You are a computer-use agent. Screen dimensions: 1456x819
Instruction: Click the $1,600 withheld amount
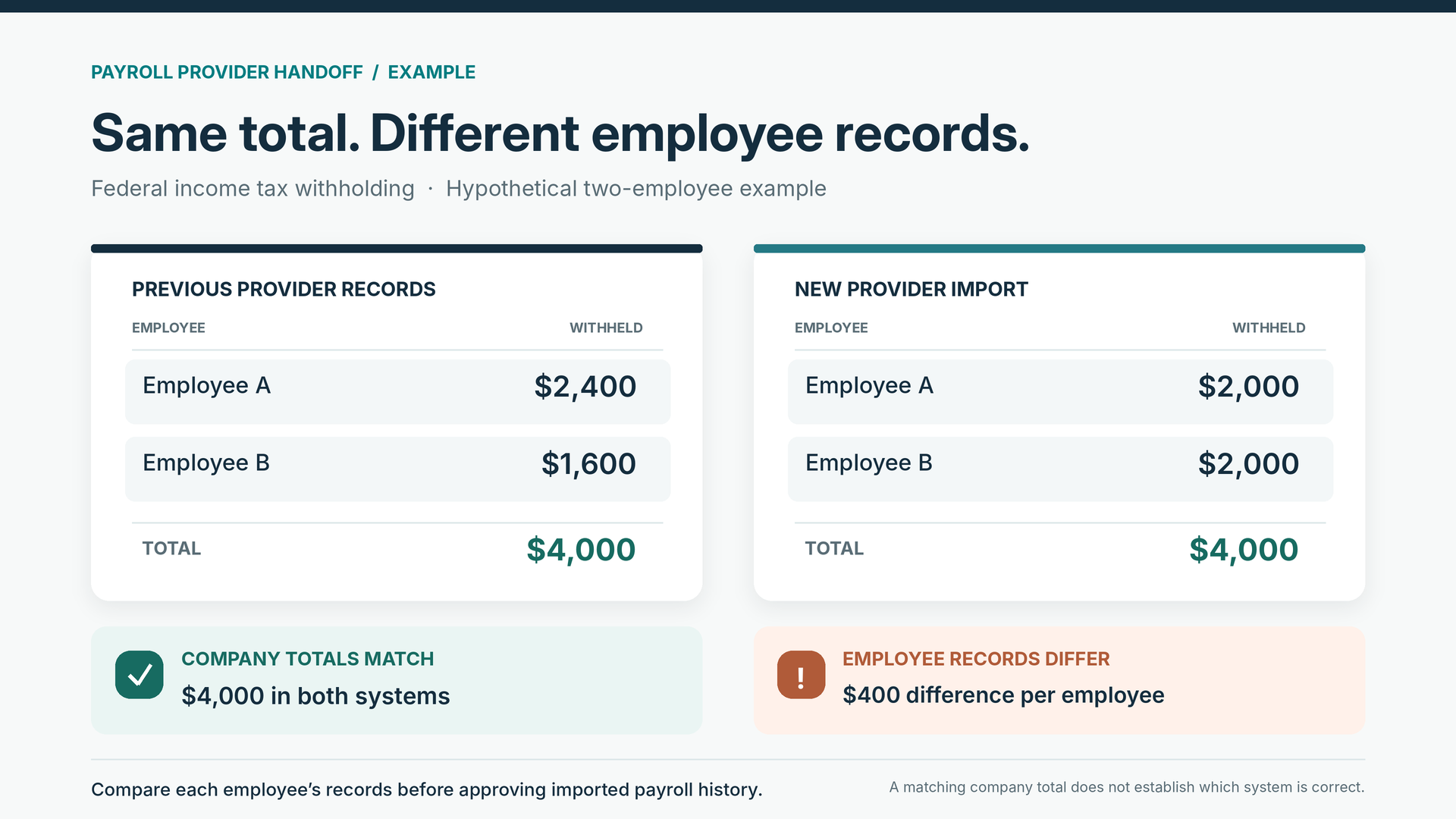tap(588, 464)
